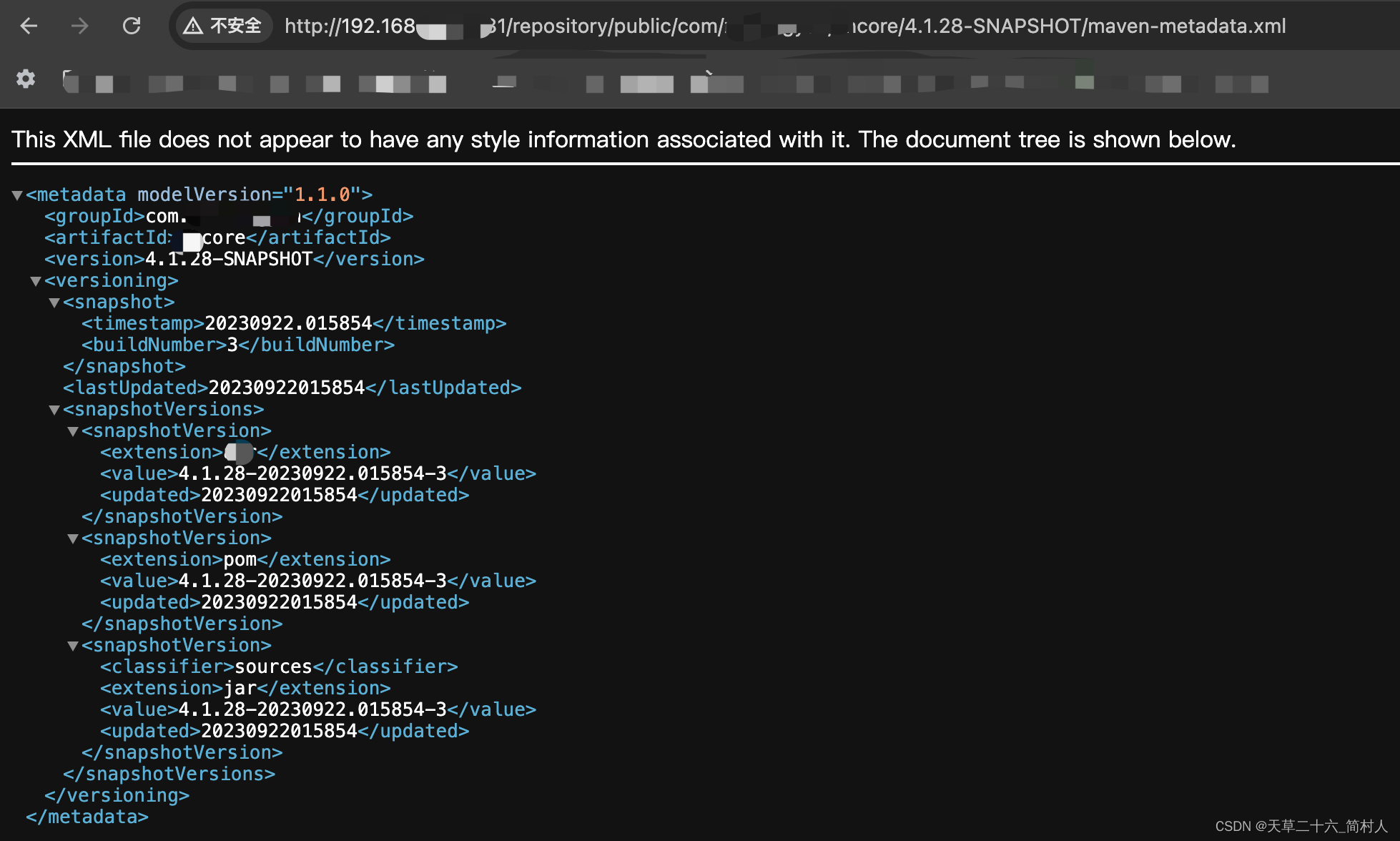Viewport: 1400px width, 841px height.
Task: Open the settings gear in the bookmarks bar
Action: coord(26,80)
